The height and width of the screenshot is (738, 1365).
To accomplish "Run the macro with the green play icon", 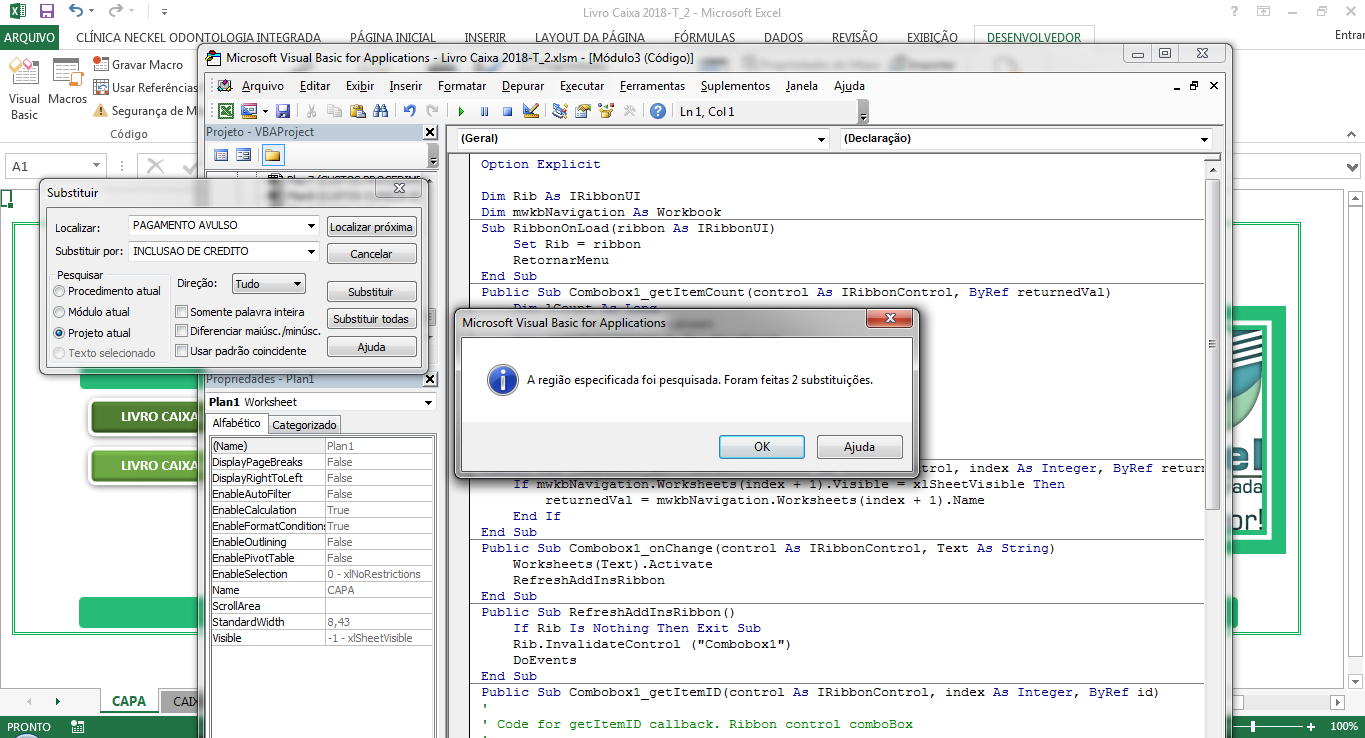I will 462,111.
